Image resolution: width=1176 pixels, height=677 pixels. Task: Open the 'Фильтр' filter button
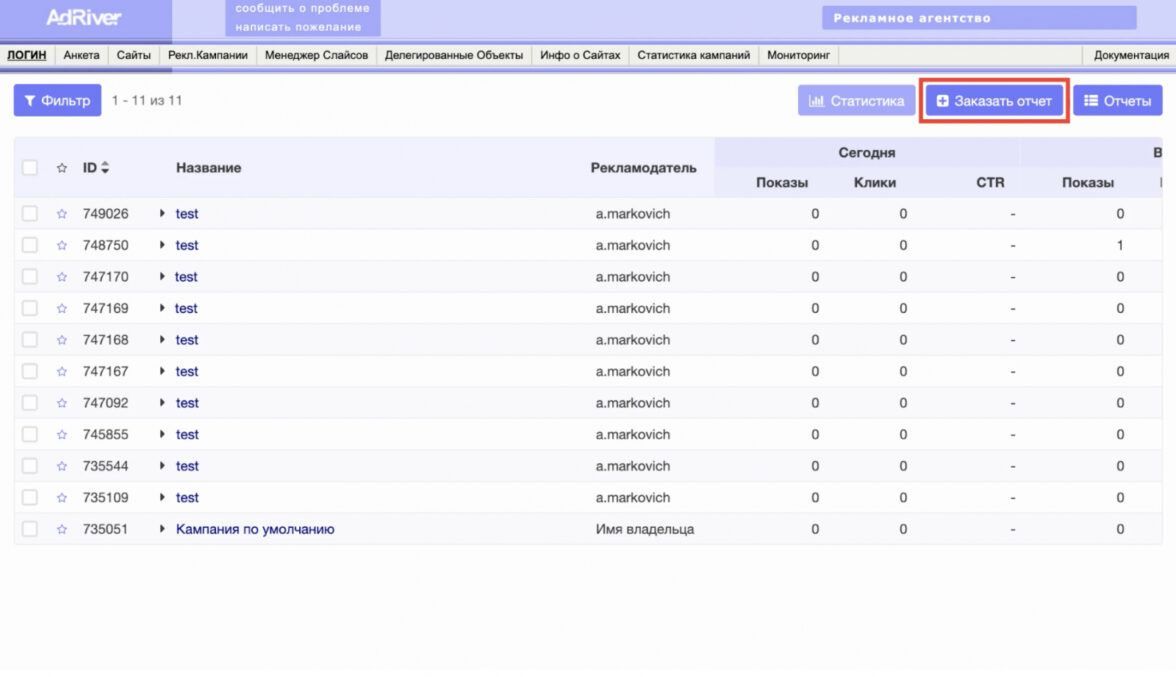click(57, 100)
